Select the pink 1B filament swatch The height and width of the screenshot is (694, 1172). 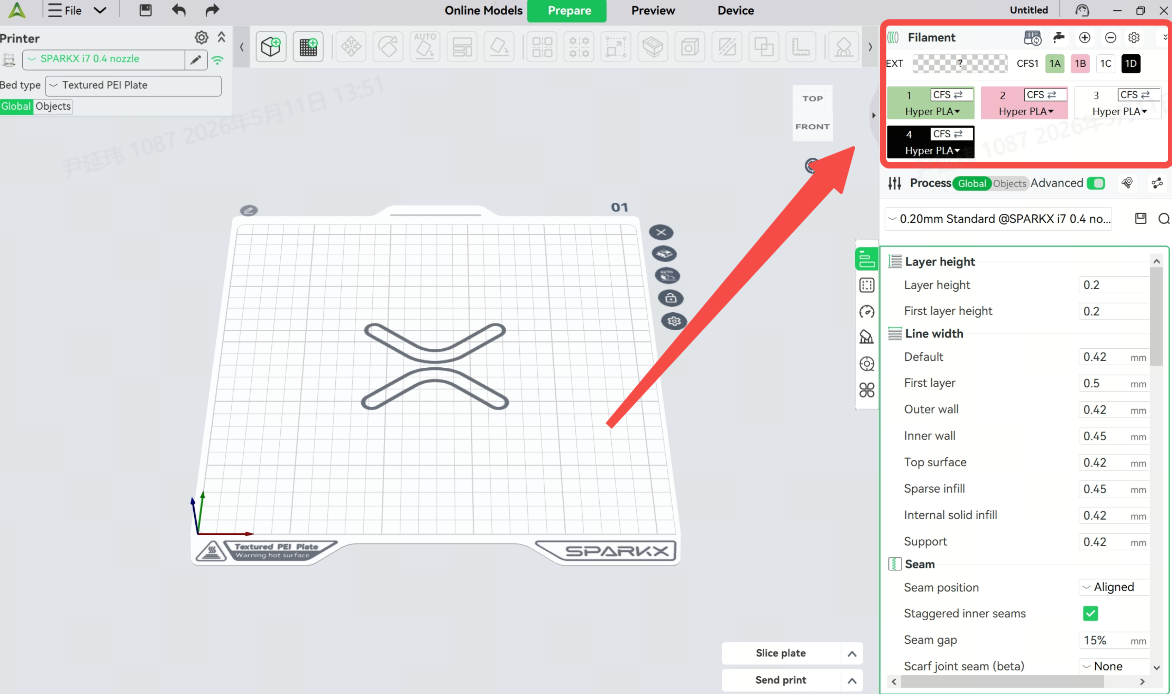pos(1080,64)
